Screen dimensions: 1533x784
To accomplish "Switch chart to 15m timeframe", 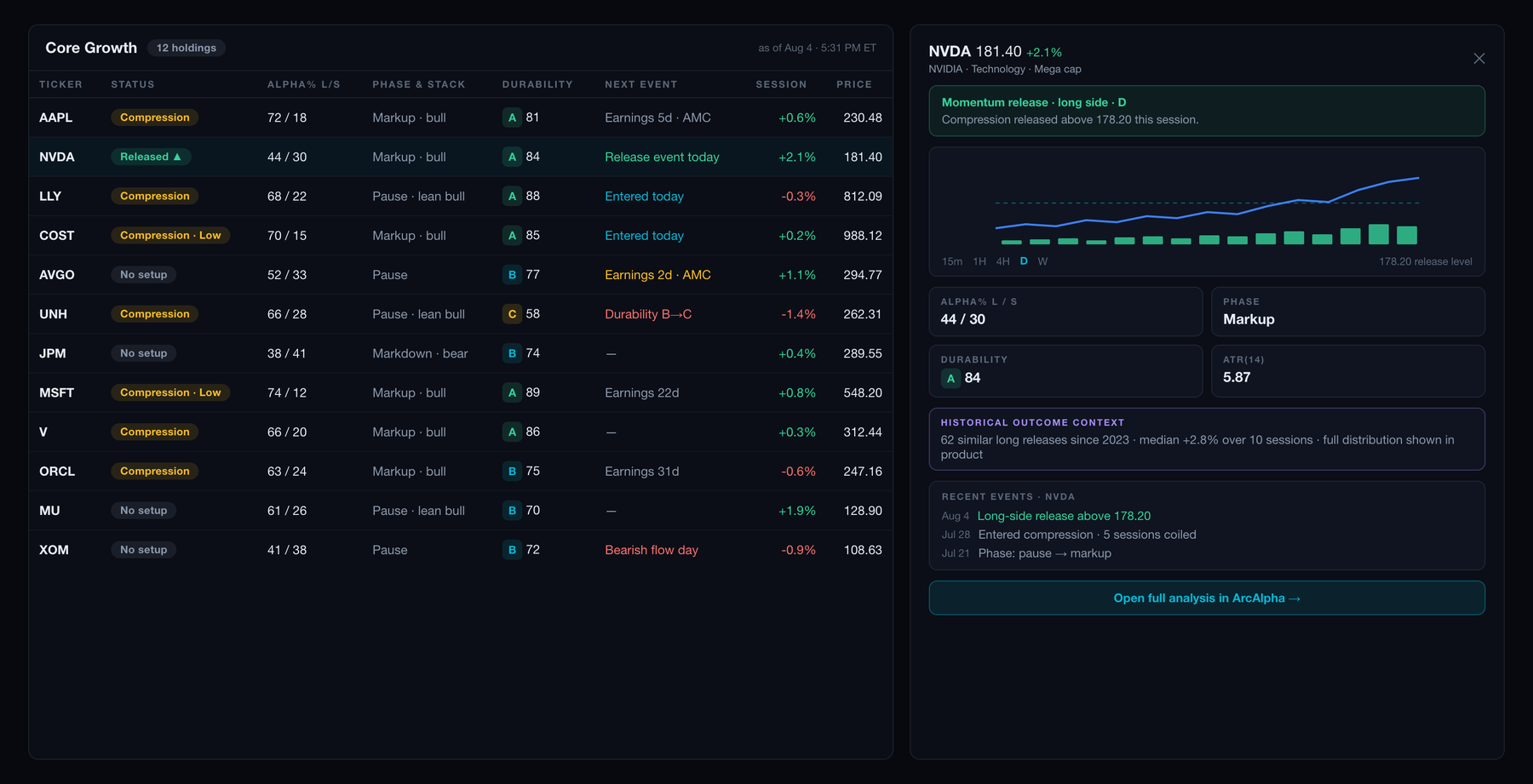I will coord(952,261).
